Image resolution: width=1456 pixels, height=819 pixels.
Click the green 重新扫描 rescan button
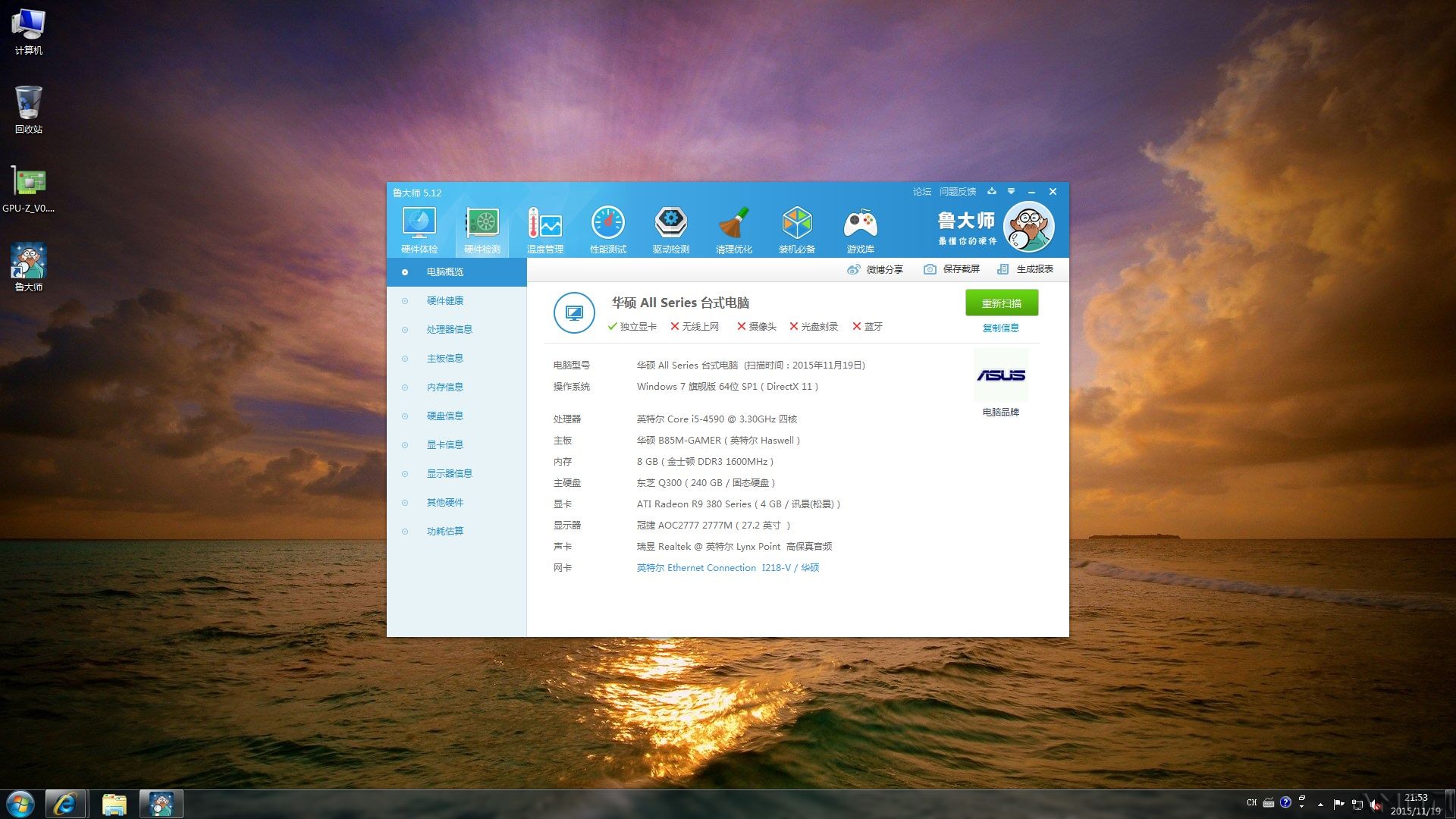(1002, 303)
